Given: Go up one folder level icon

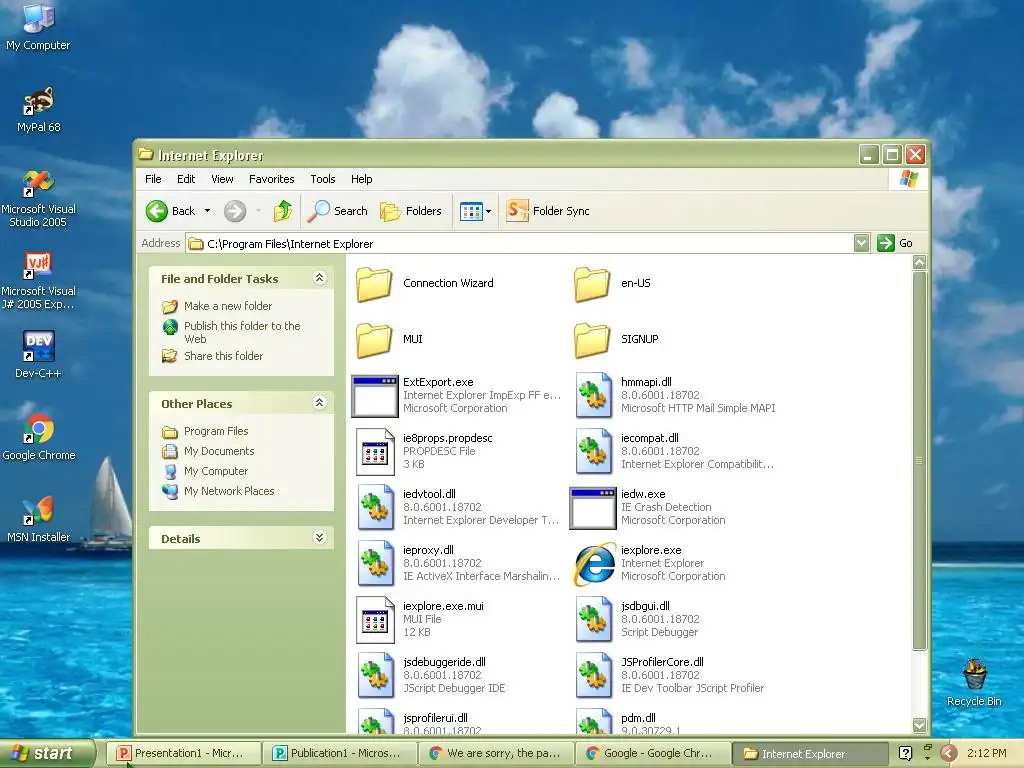Looking at the screenshot, I should point(283,211).
